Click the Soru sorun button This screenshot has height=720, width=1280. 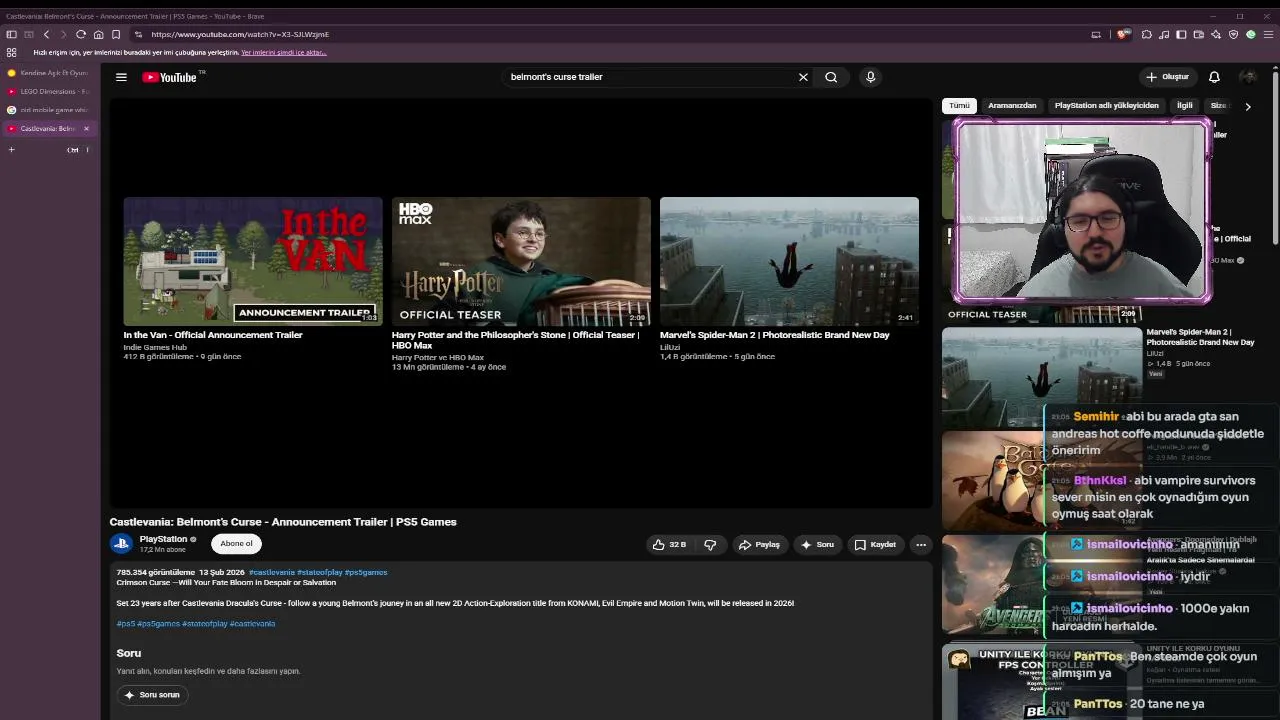151,694
